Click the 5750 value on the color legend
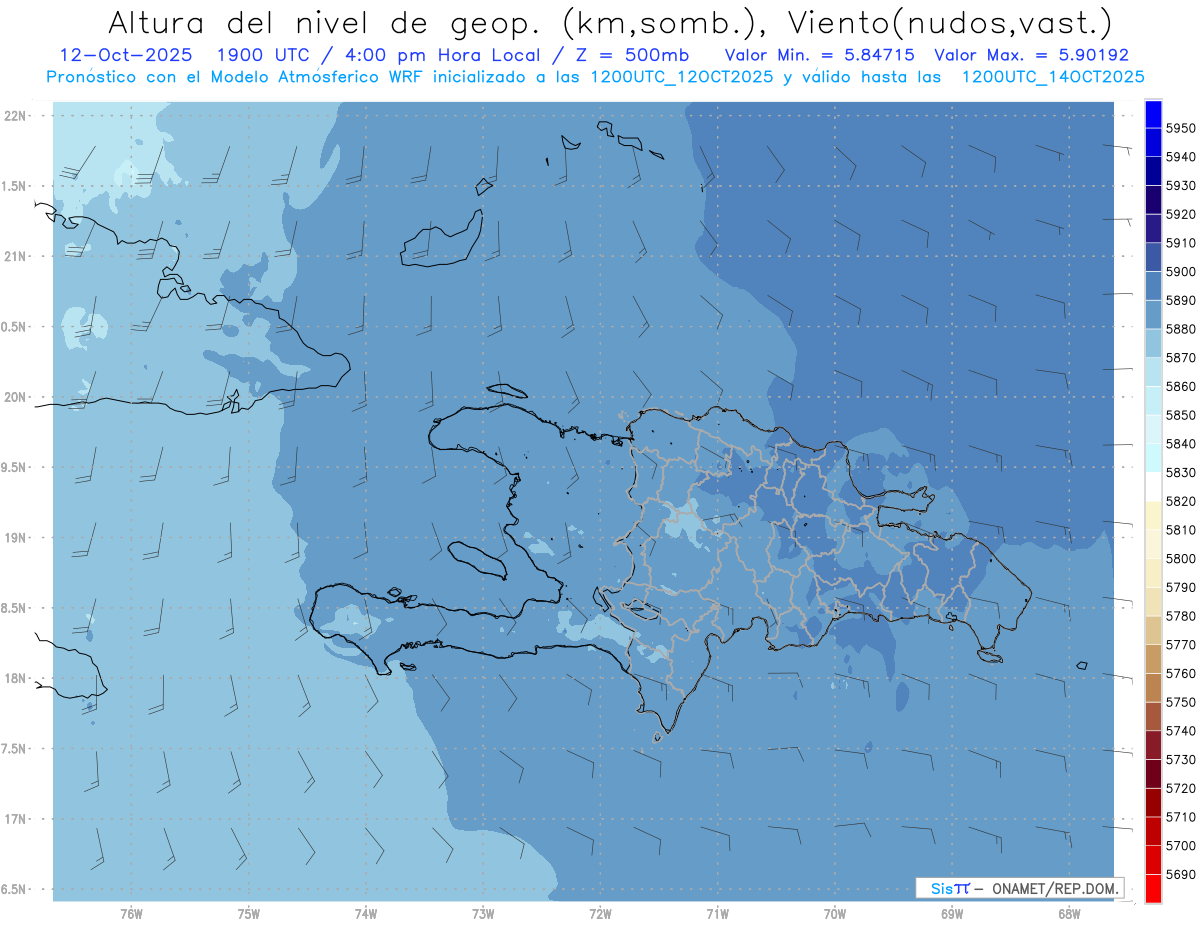1200x927 pixels. point(1180,702)
